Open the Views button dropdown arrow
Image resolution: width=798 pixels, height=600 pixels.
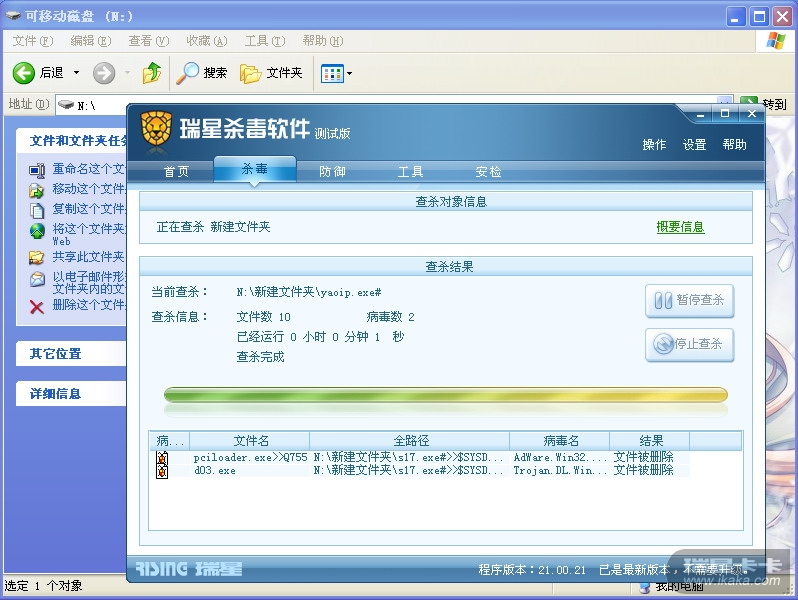tap(350, 74)
